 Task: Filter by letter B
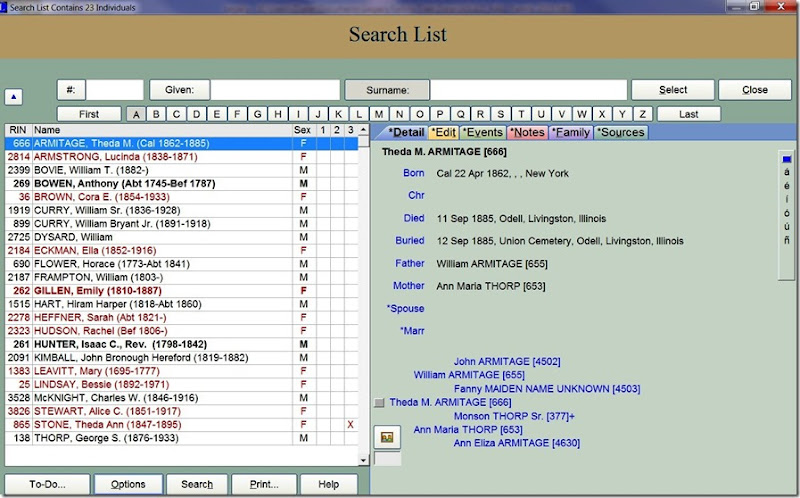click(x=156, y=114)
